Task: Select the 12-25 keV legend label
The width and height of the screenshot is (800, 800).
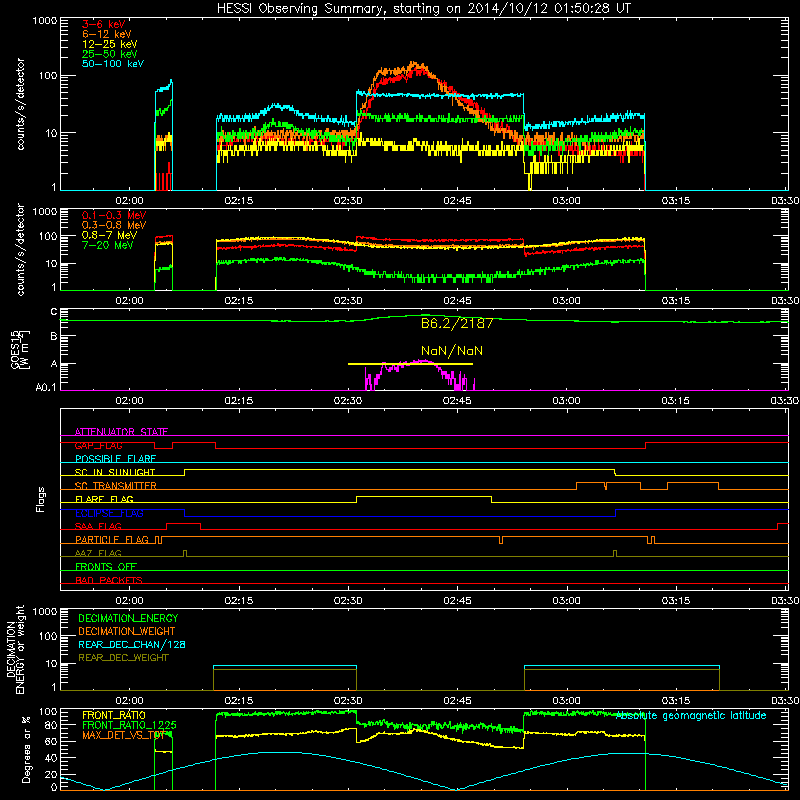Action: [x=110, y=44]
